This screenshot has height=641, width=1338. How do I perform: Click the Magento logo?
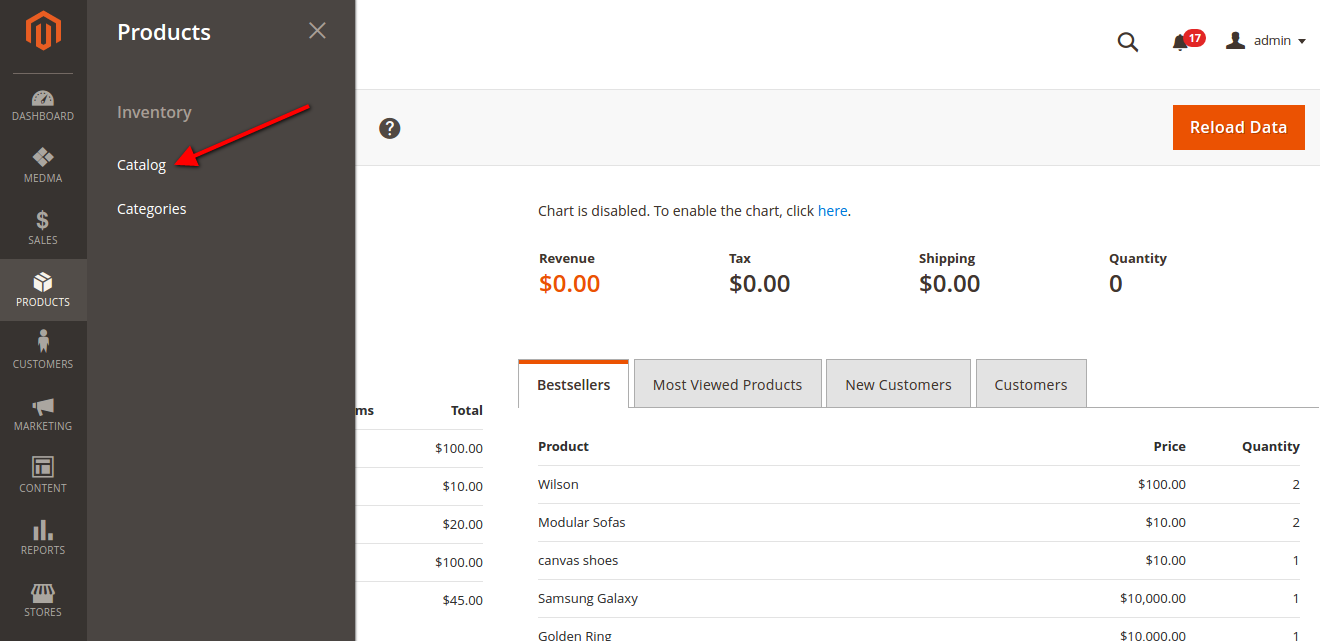coord(43,30)
